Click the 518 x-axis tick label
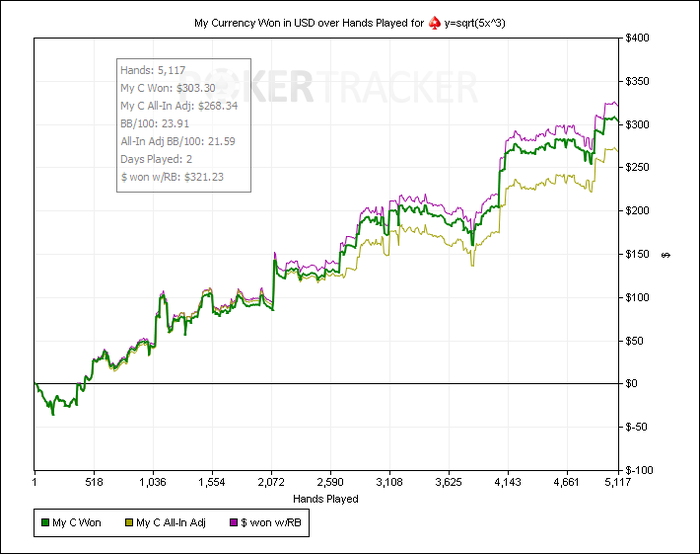700x554 pixels. tap(94, 482)
